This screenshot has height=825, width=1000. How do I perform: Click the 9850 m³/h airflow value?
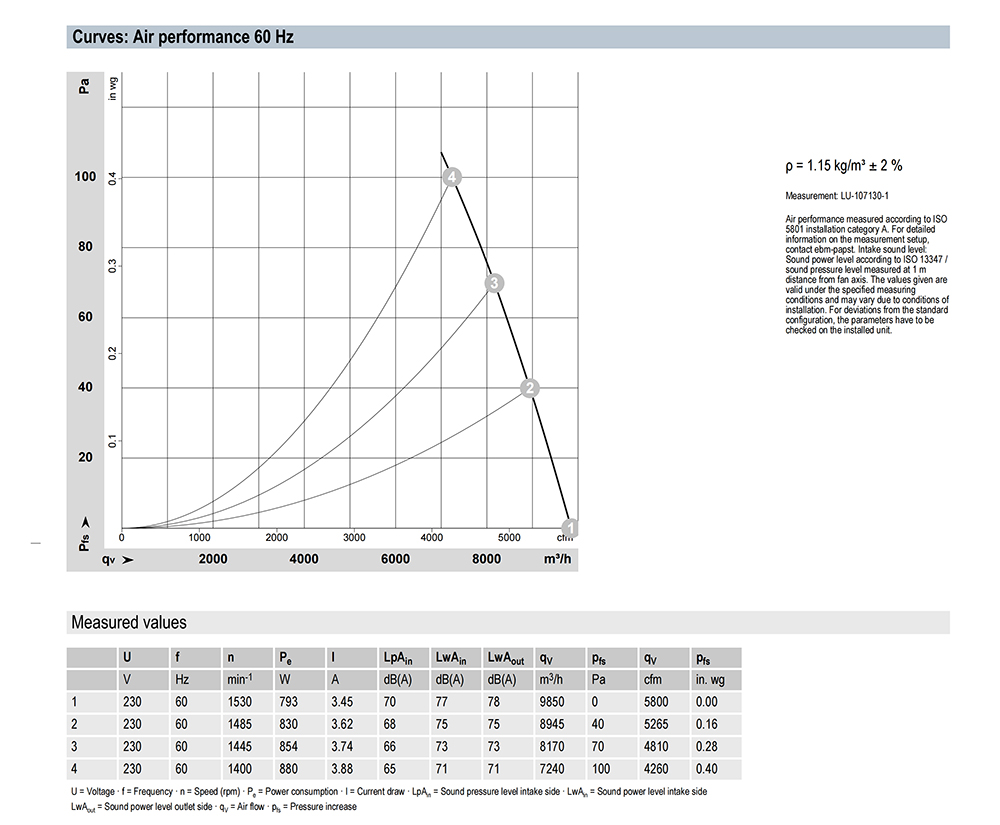[x=553, y=703]
